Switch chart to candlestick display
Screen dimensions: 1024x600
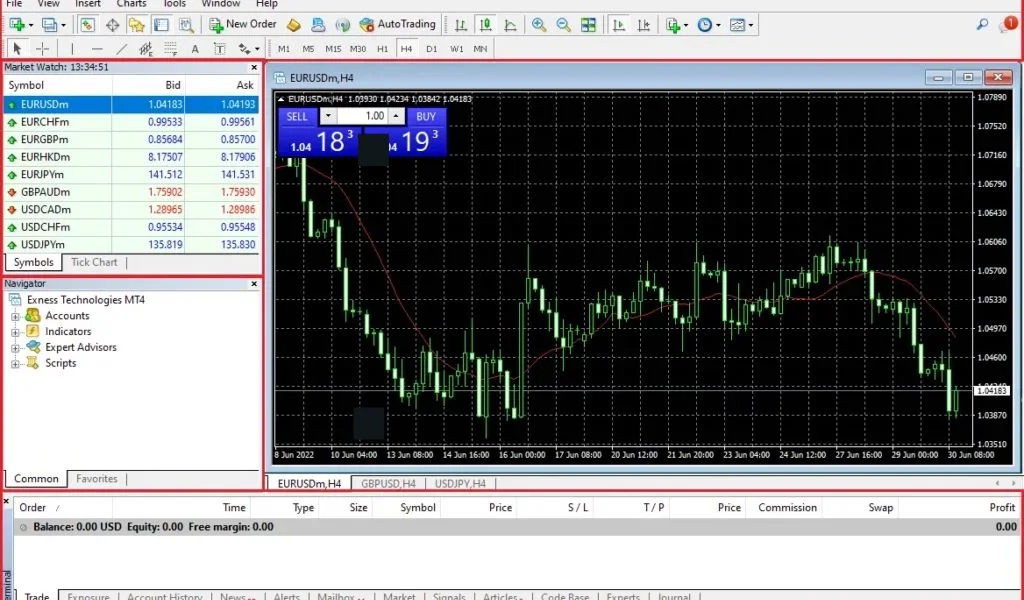tap(485, 24)
